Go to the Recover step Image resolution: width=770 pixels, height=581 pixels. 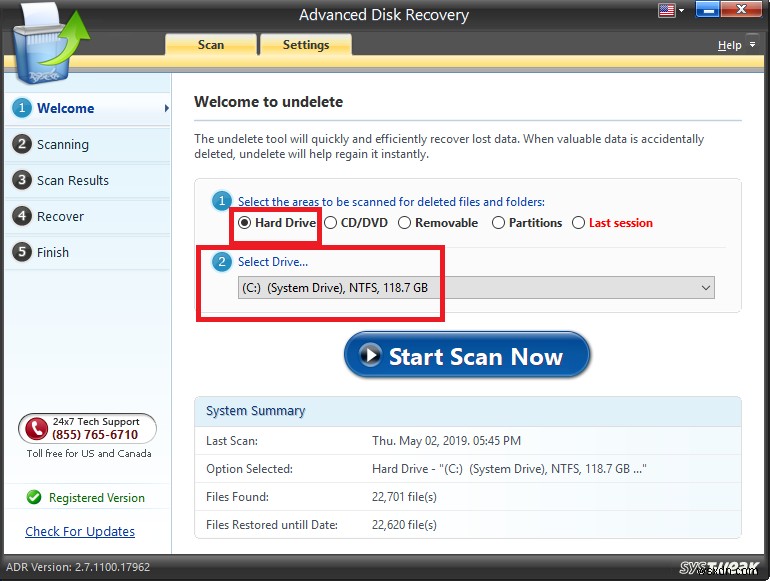coord(88,216)
